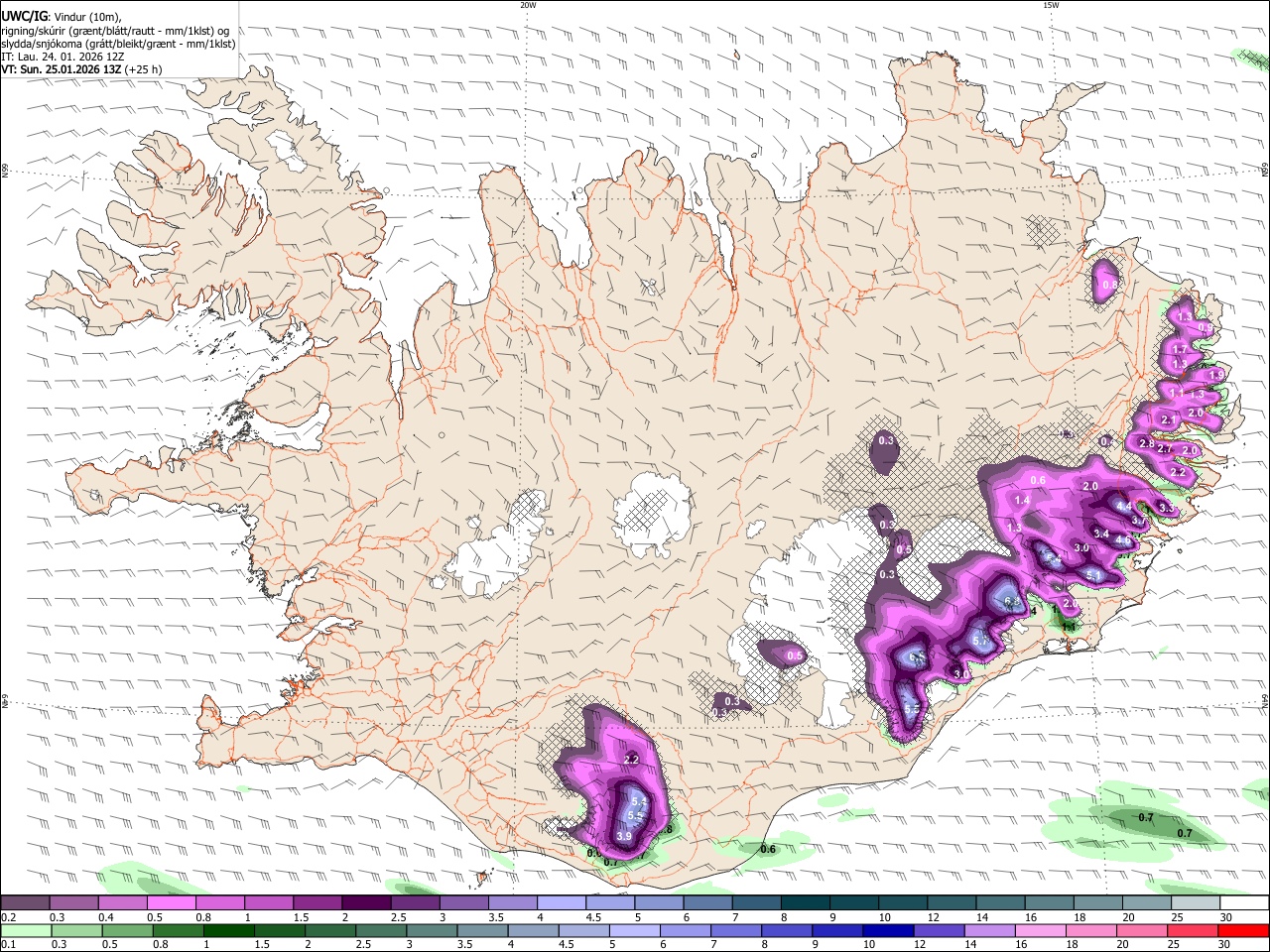Click the 'slydda/snjókoma (grátt/bleikt/grænt' description line
Image resolution: width=1270 pixels, height=952 pixels.
tap(118, 44)
